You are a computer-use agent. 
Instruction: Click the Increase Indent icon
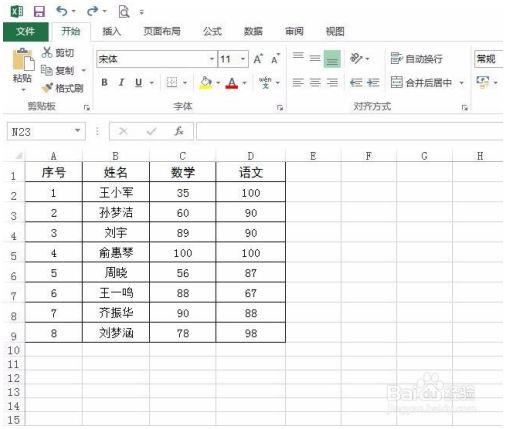click(x=373, y=82)
